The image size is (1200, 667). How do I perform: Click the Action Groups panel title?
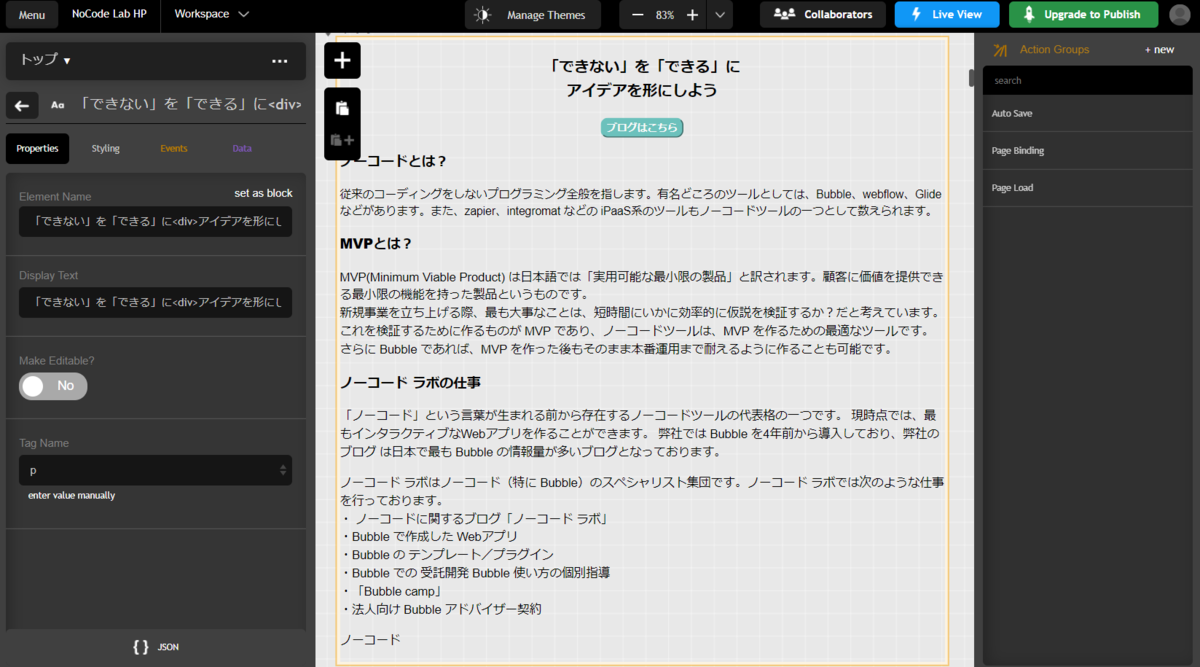click(1054, 50)
